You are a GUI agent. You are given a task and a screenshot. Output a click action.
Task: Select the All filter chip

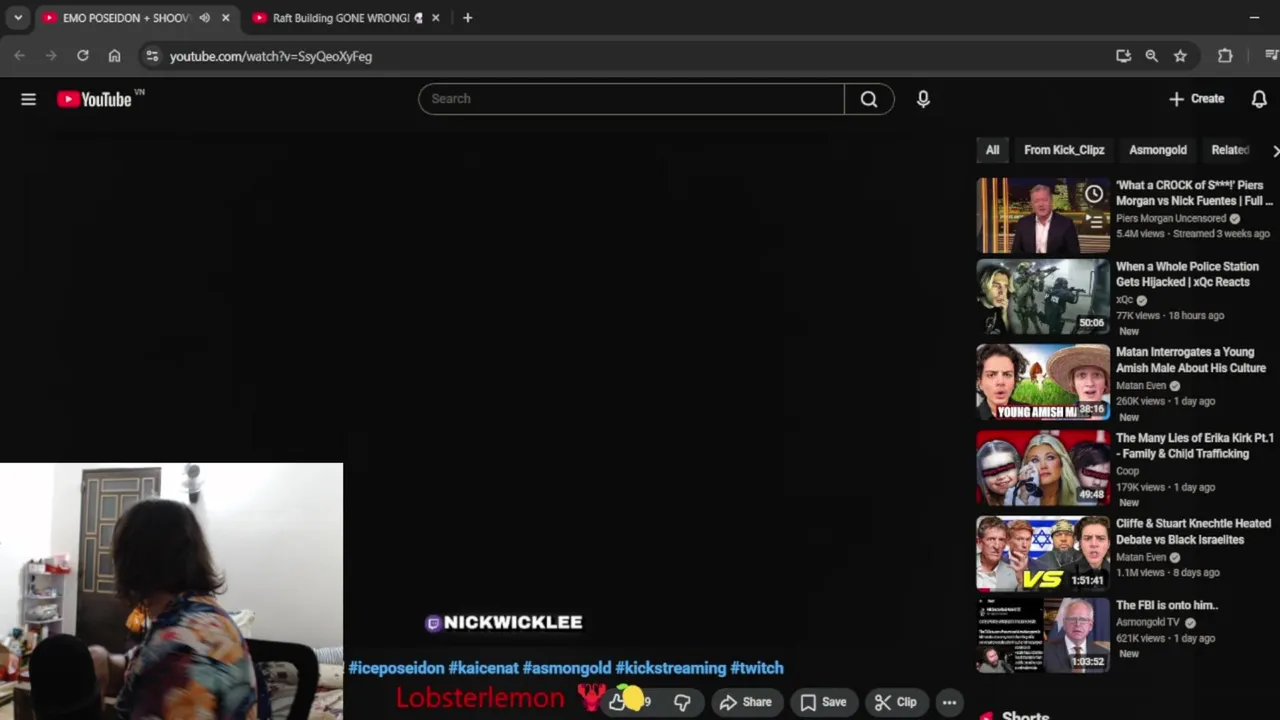pyautogui.click(x=992, y=150)
